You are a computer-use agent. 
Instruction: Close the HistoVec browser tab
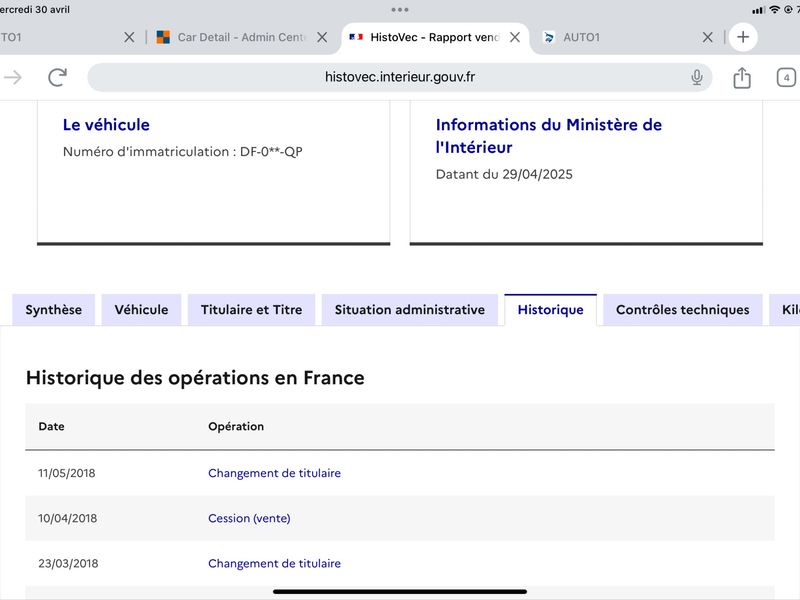click(x=514, y=37)
